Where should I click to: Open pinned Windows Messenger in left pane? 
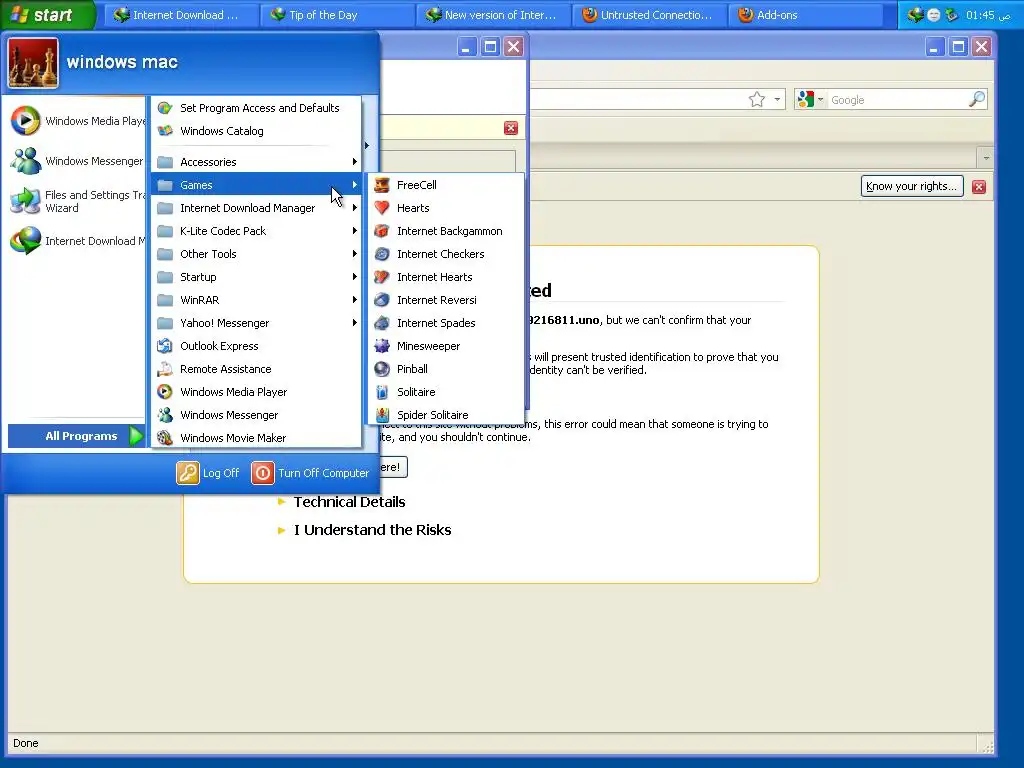pos(76,161)
